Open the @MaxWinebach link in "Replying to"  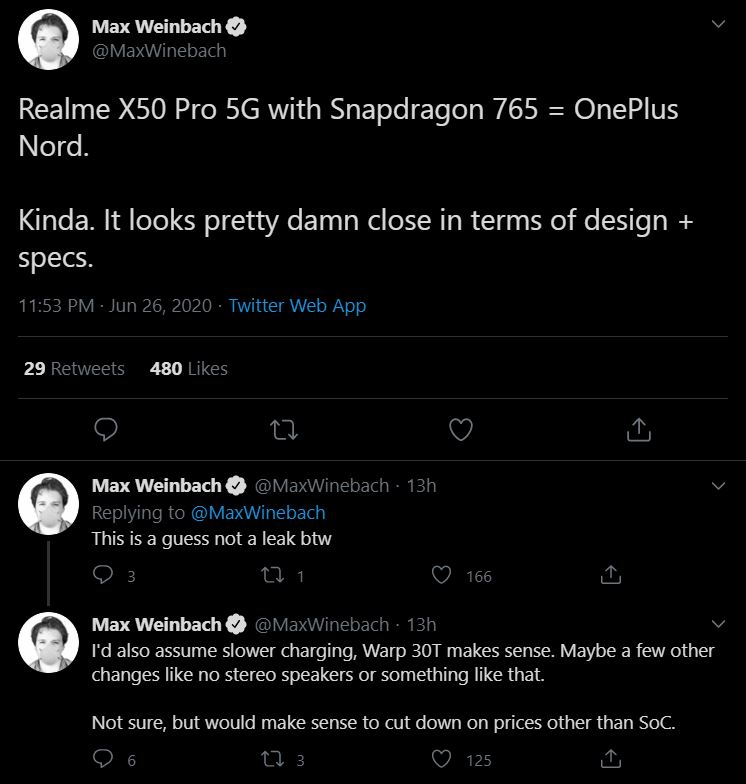tap(258, 512)
